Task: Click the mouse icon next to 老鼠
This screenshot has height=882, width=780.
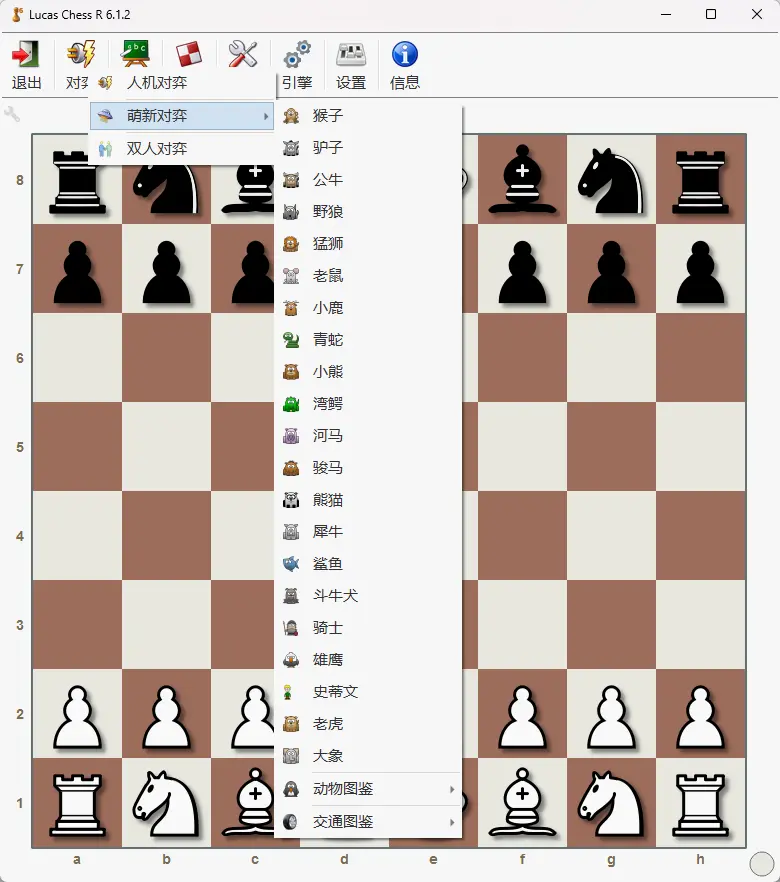Action: [291, 276]
